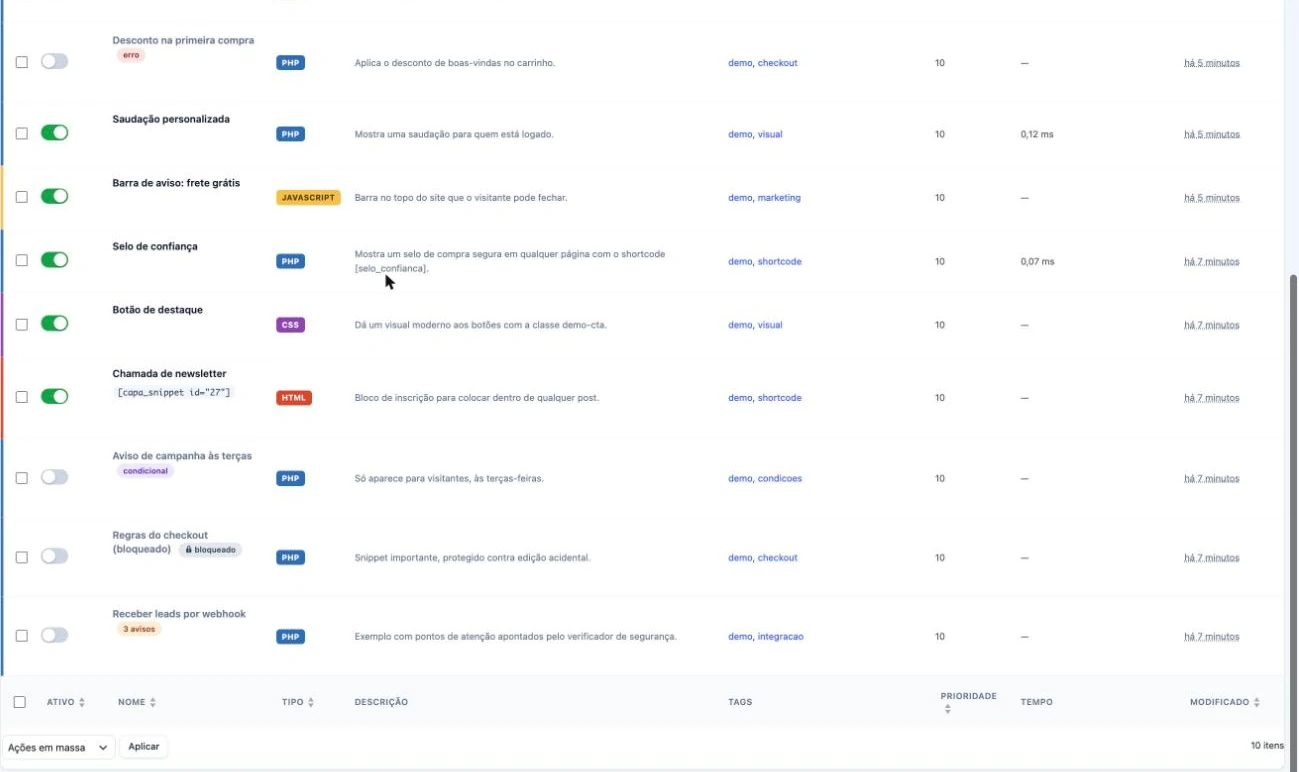
Task: Click the PHP badge for Selo de confiança
Action: (x=290, y=262)
